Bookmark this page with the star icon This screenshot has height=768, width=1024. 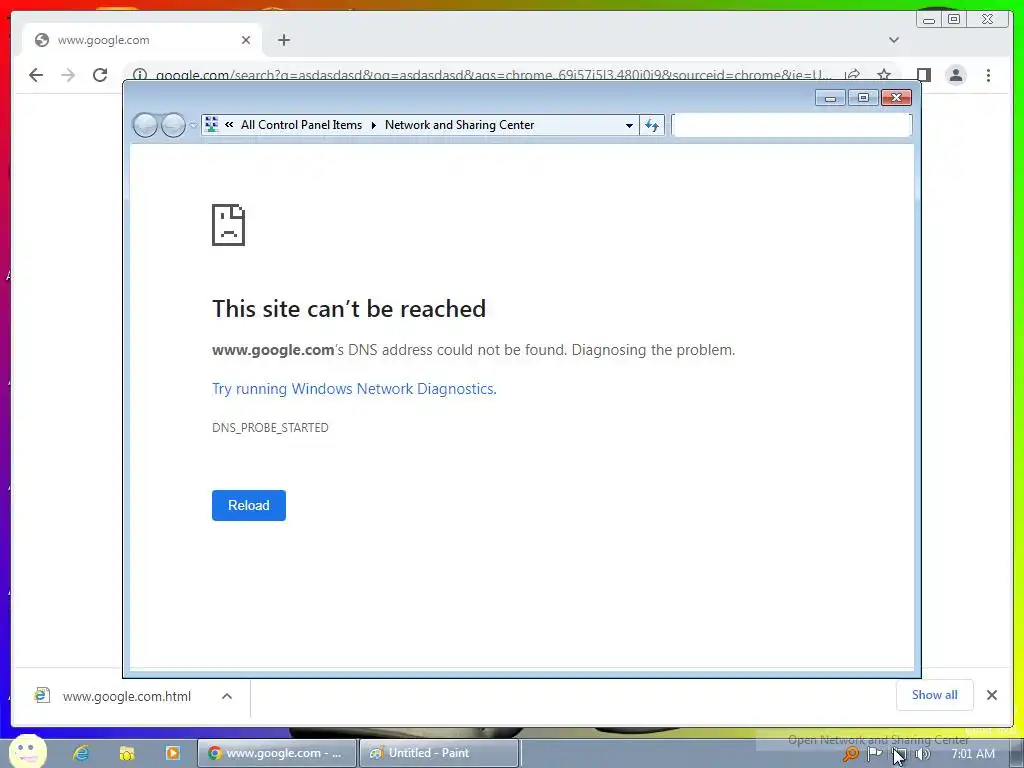(x=884, y=74)
